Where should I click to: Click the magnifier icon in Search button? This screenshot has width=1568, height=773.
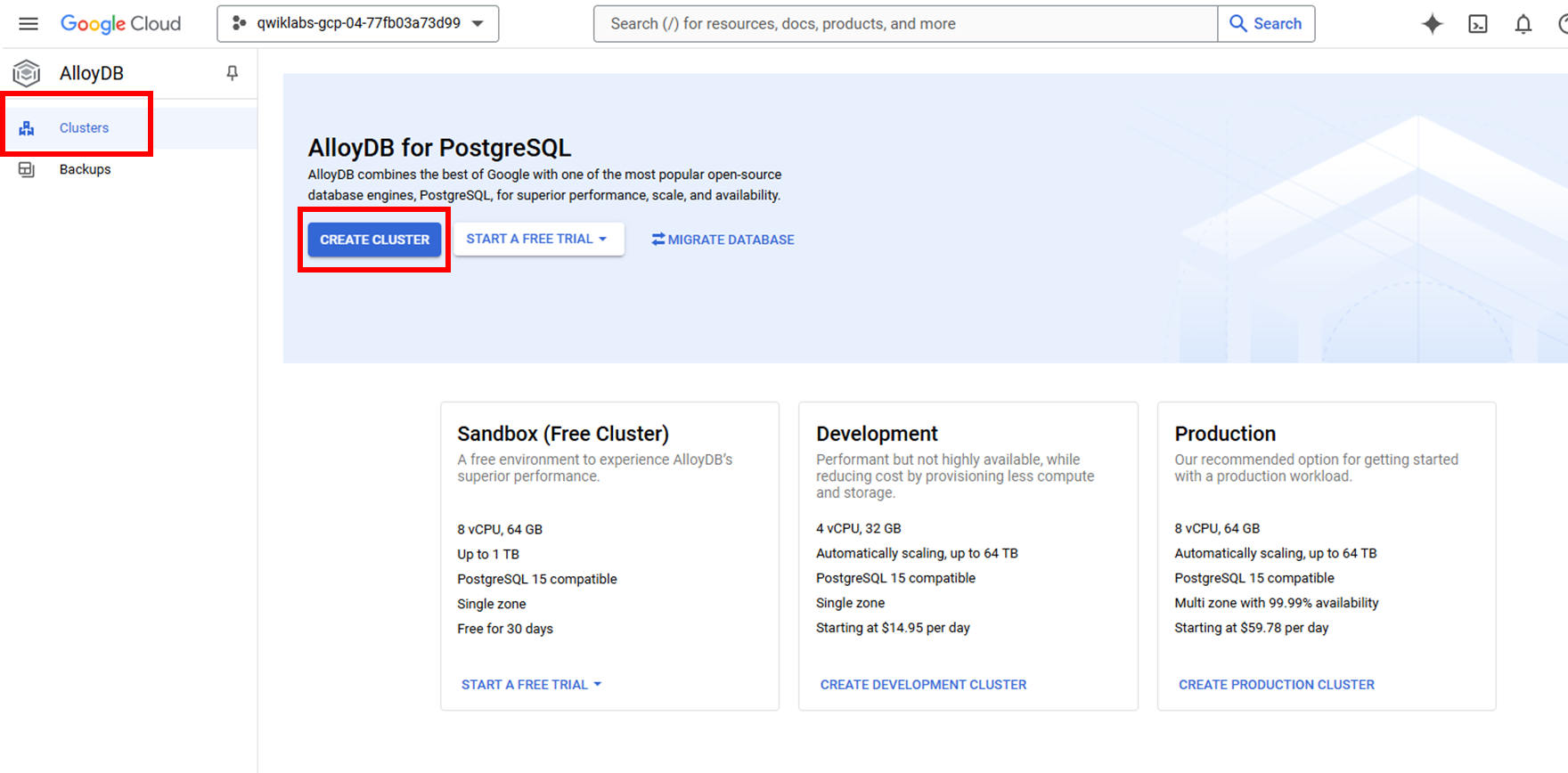(x=1238, y=23)
